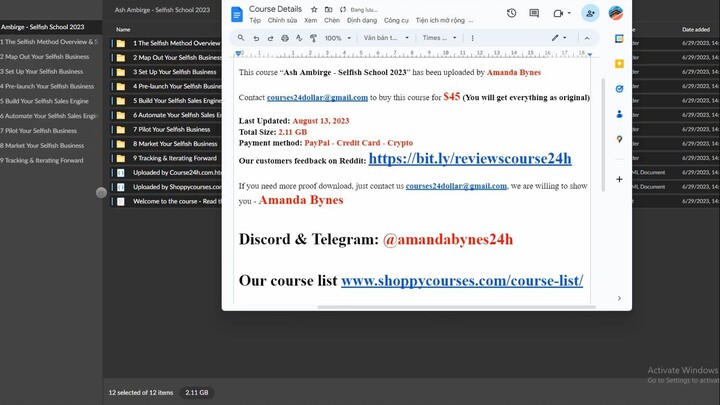Open the comments panel icon

point(534,13)
